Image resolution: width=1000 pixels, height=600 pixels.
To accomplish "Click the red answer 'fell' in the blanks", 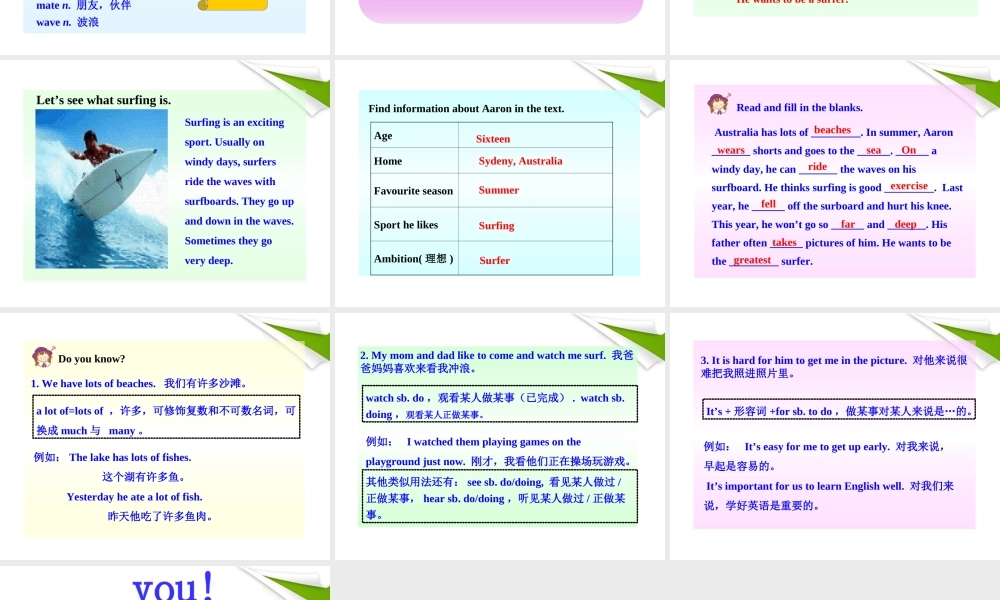I will pos(768,203).
